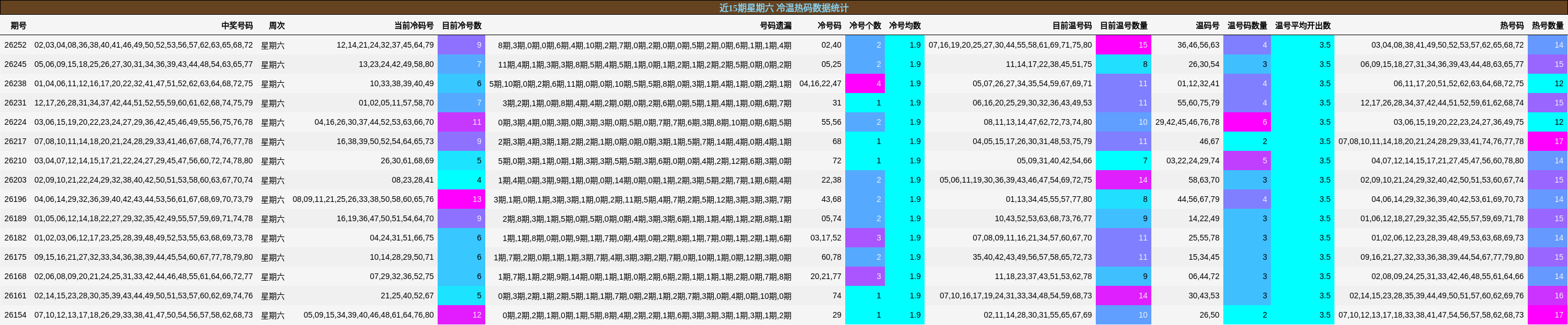Click cold codes cell 55,56
This screenshot has width=1568, height=325.
click(x=831, y=122)
